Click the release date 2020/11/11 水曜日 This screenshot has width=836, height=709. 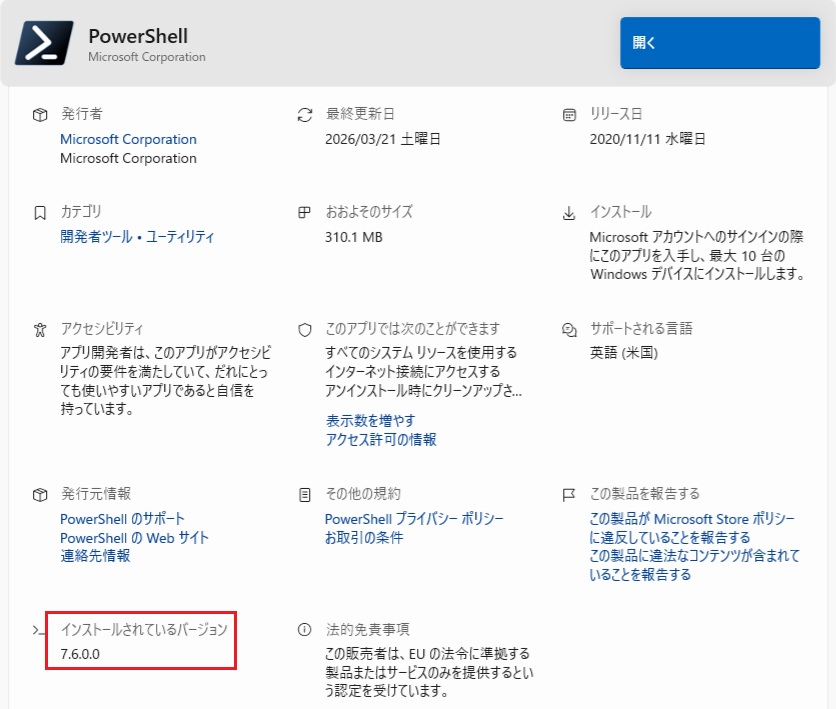point(647,139)
